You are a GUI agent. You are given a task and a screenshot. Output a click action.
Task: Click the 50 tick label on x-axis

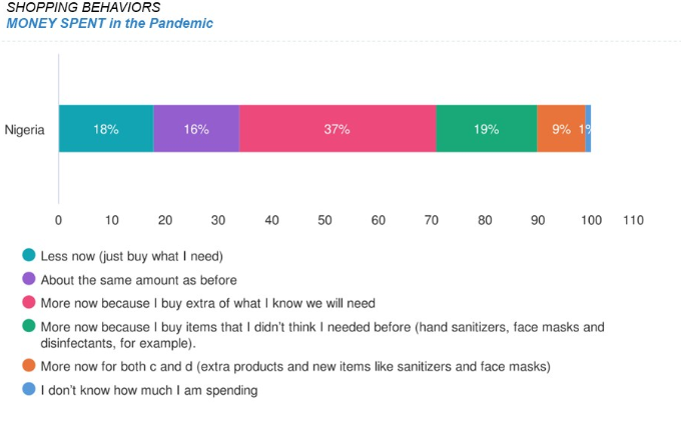(x=325, y=220)
